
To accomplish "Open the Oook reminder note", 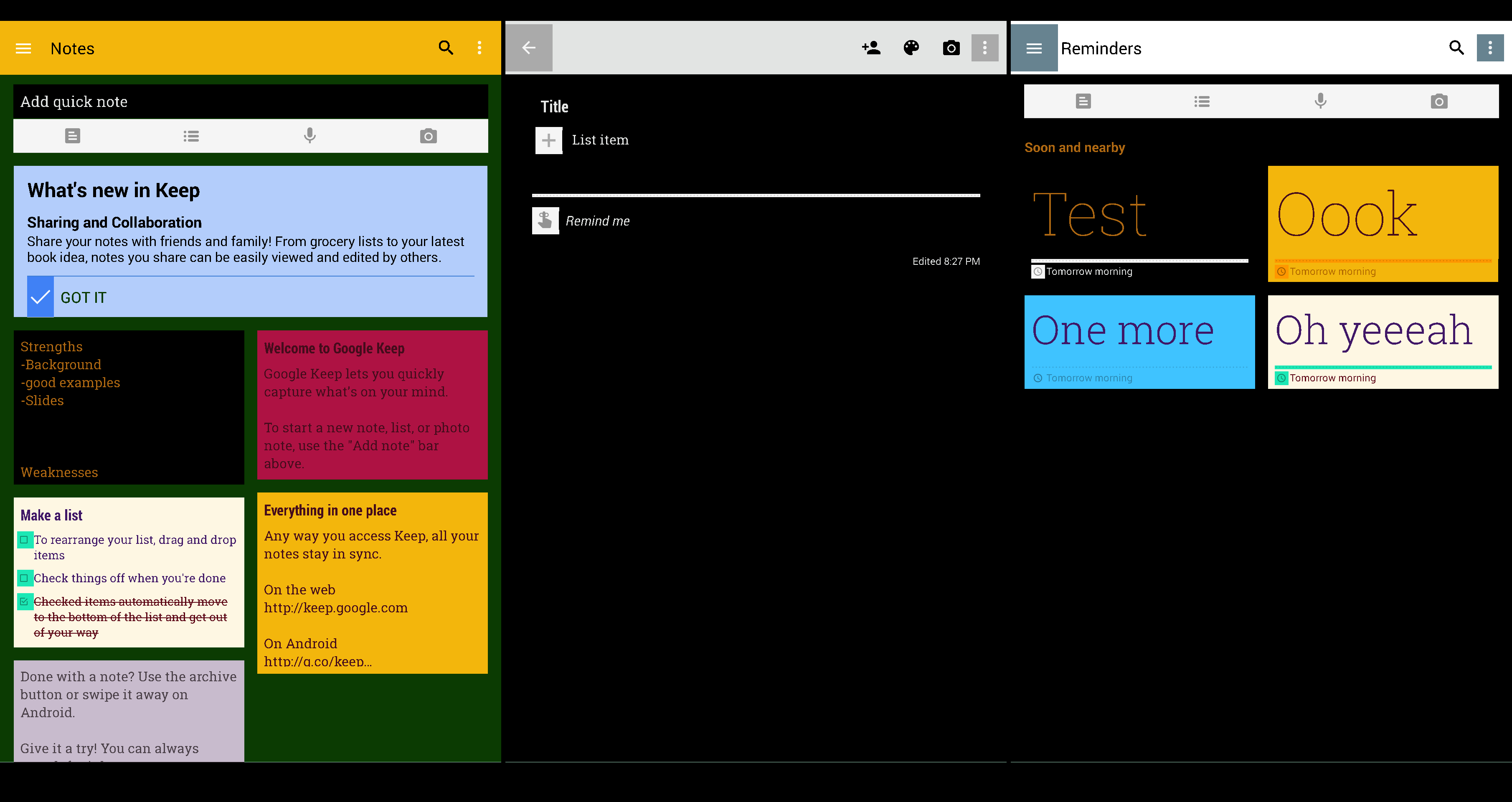I will tap(1383, 224).
